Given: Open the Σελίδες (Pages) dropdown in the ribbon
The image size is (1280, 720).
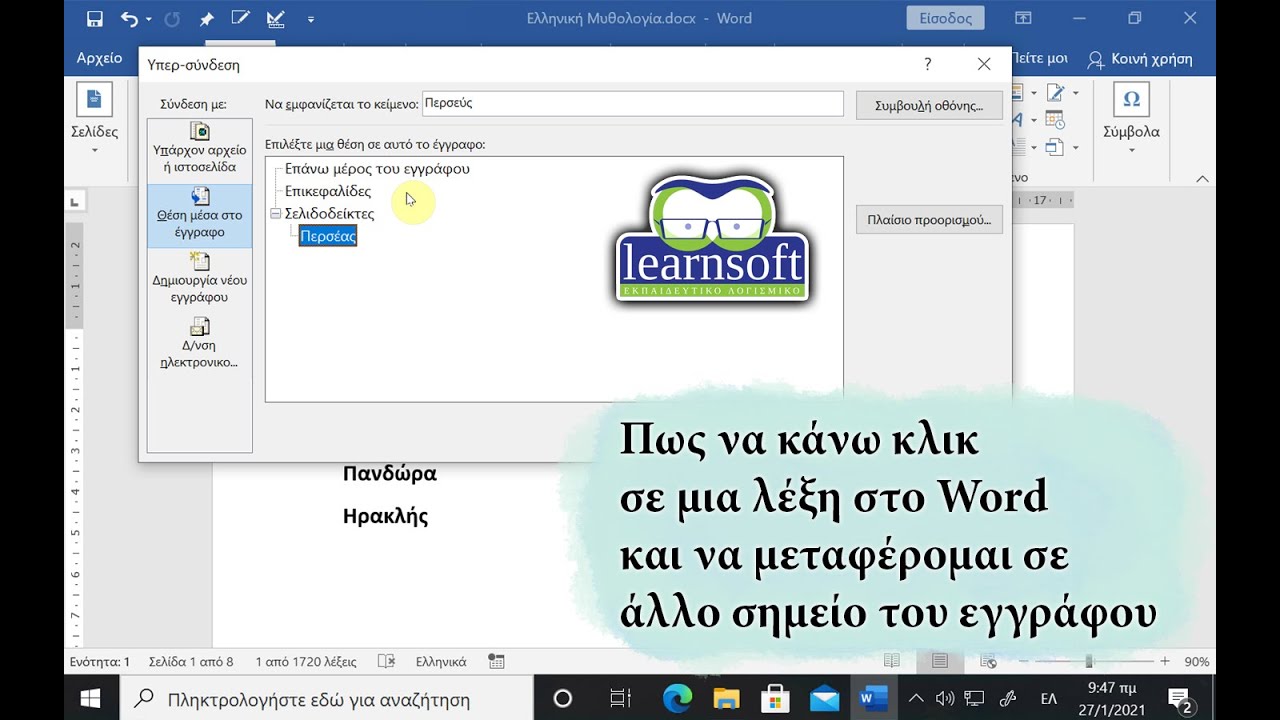Looking at the screenshot, I should pos(95,120).
